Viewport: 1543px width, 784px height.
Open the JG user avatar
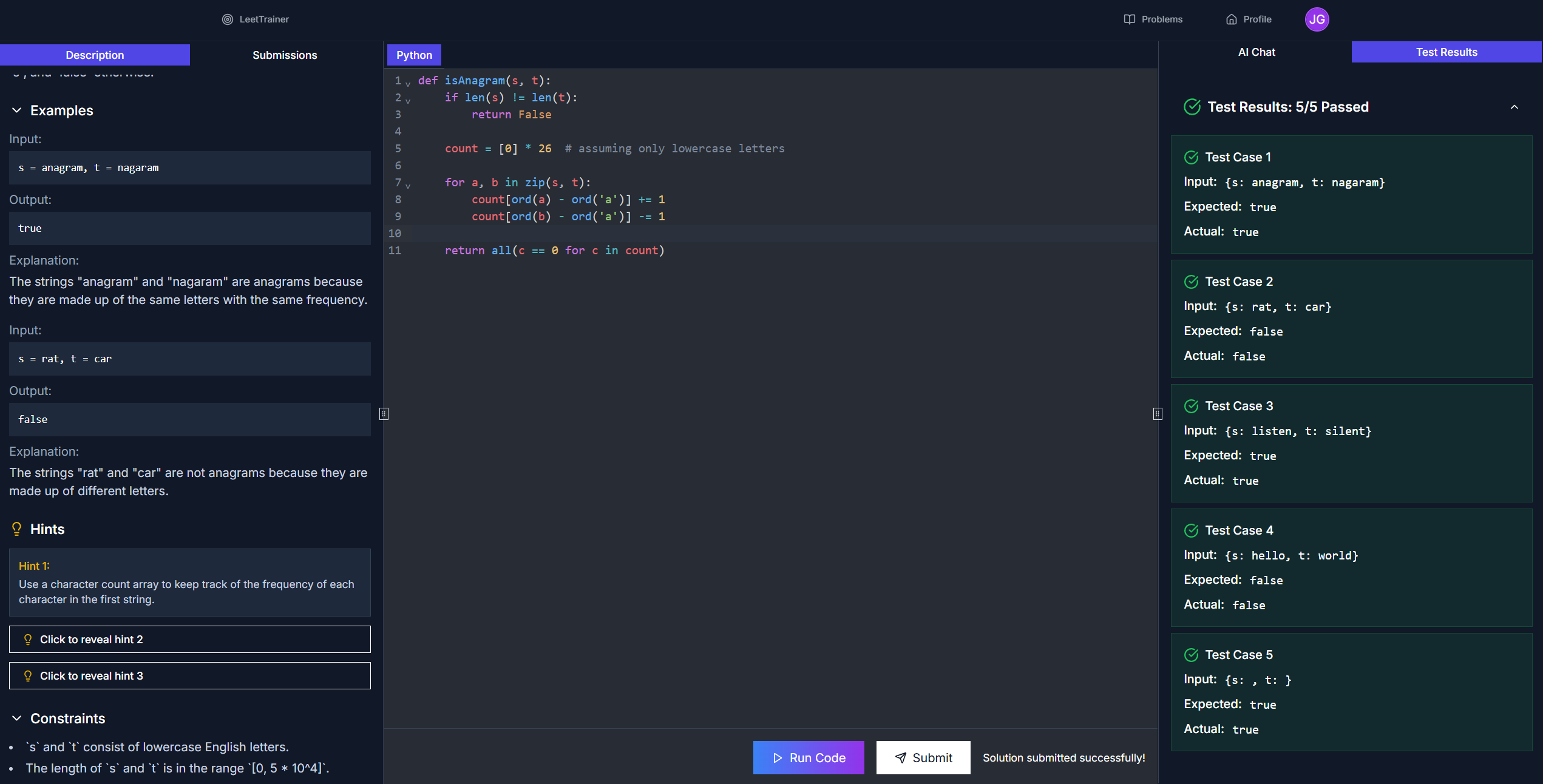tap(1317, 19)
